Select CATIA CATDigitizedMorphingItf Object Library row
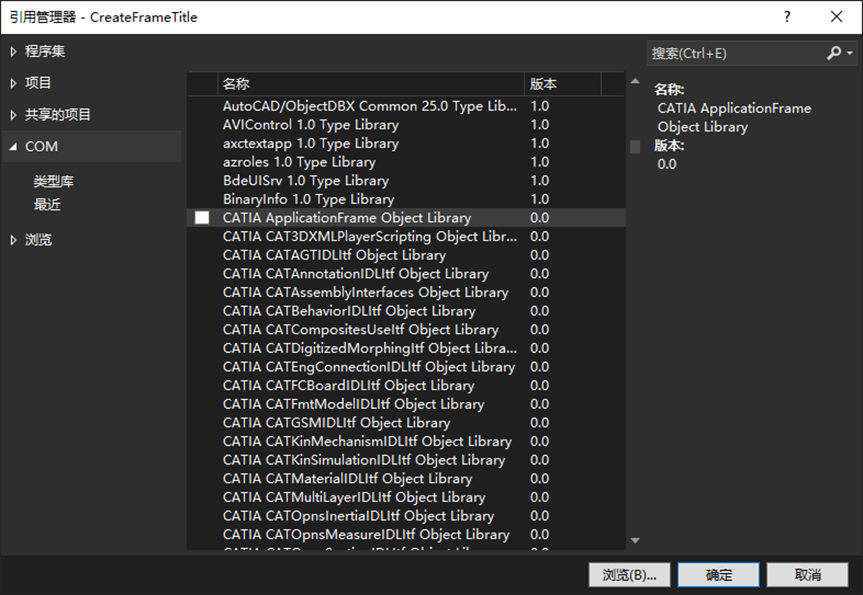The image size is (863, 595). point(406,348)
